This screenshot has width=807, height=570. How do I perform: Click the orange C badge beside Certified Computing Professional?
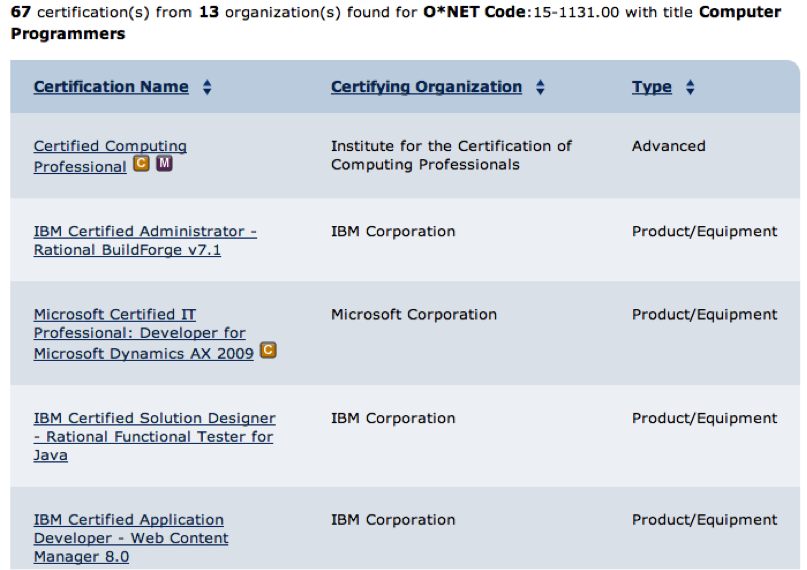coord(141,164)
